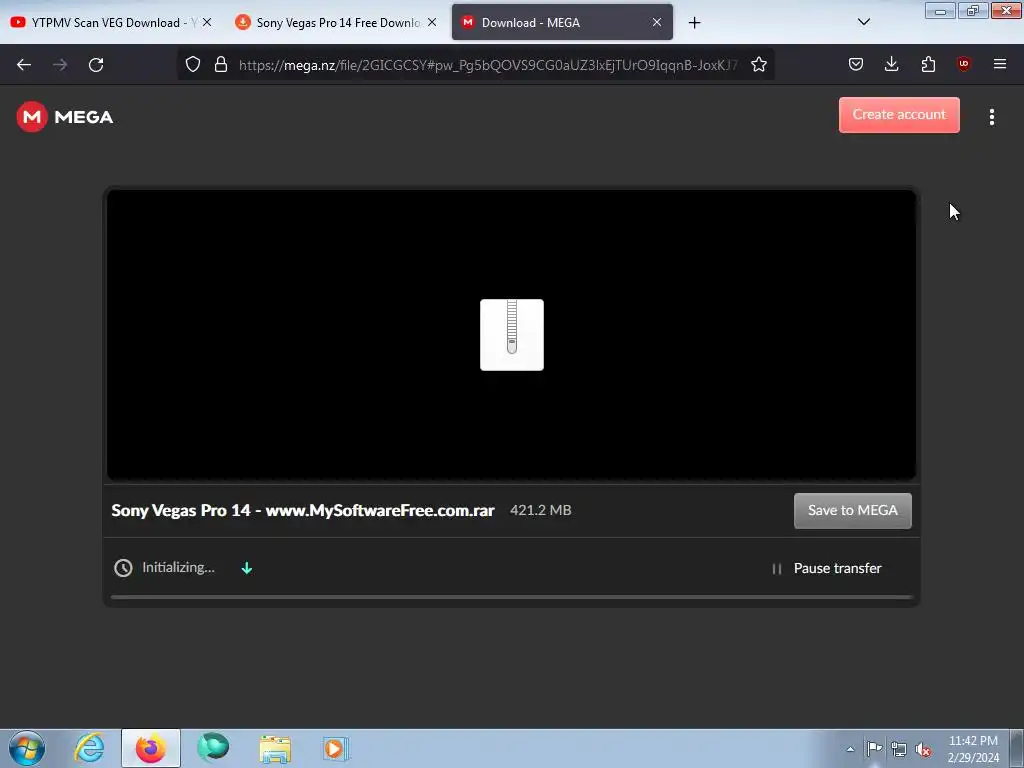The image size is (1024, 768).
Task: Click the Initializing... status text
Action: tap(178, 567)
